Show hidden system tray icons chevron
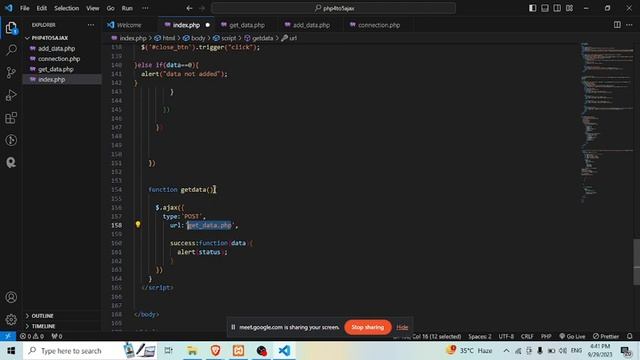 pos(506,351)
